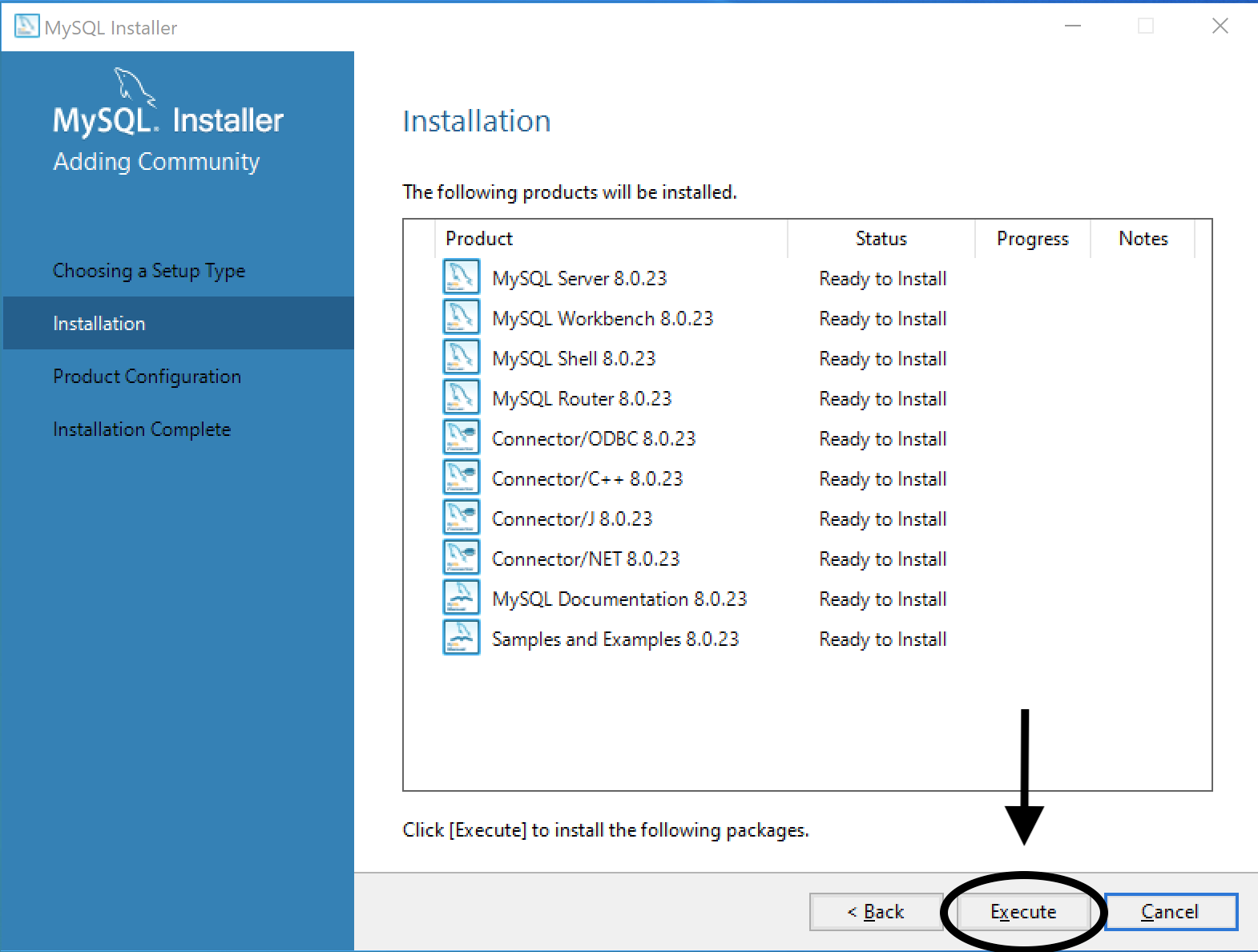
Task: Minimize the MySQL Installer window
Action: (1073, 26)
